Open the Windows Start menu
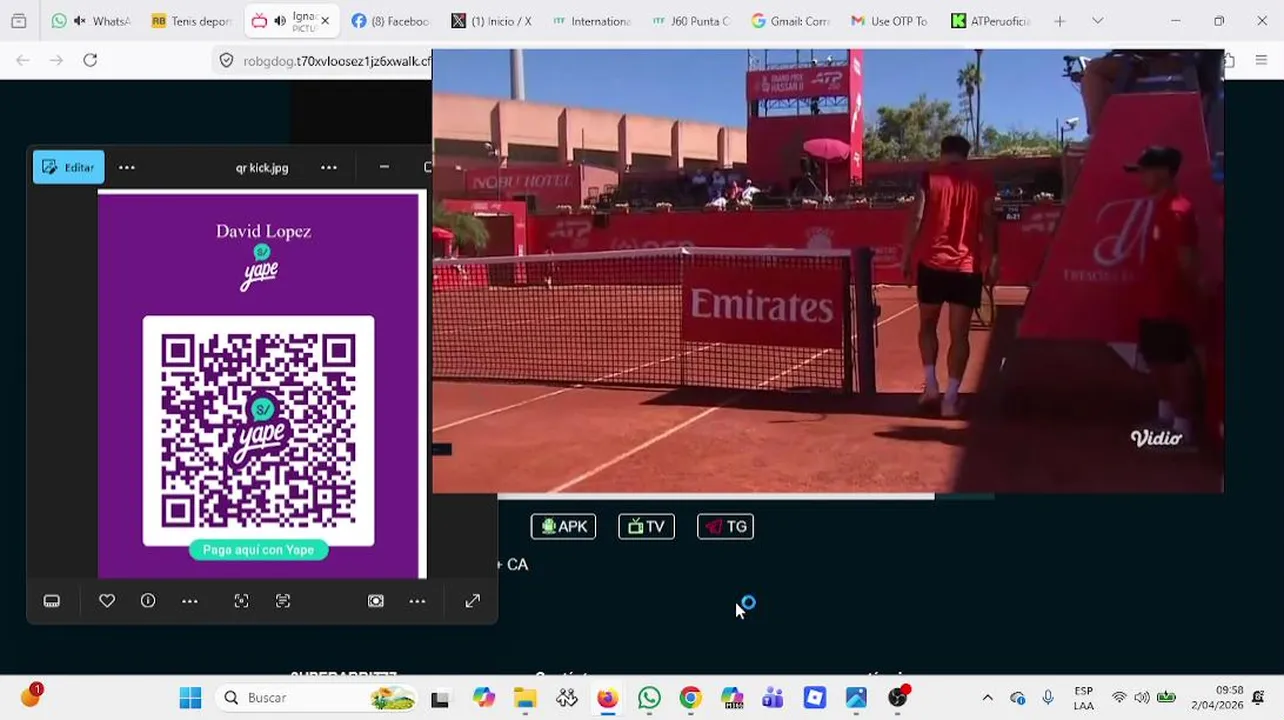Screen dimensions: 1284x720 click(190, 698)
